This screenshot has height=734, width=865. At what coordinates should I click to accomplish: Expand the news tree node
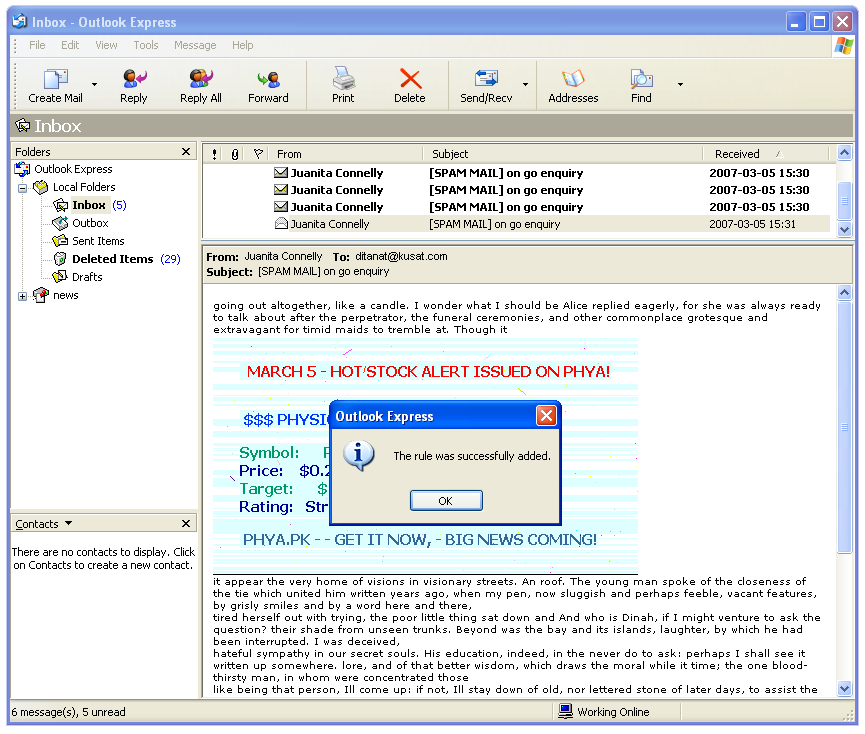point(22,296)
